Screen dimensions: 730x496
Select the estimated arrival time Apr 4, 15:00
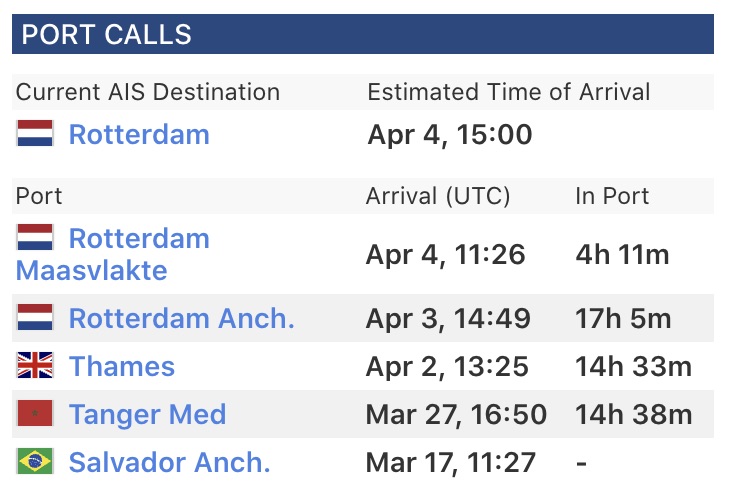click(x=450, y=134)
